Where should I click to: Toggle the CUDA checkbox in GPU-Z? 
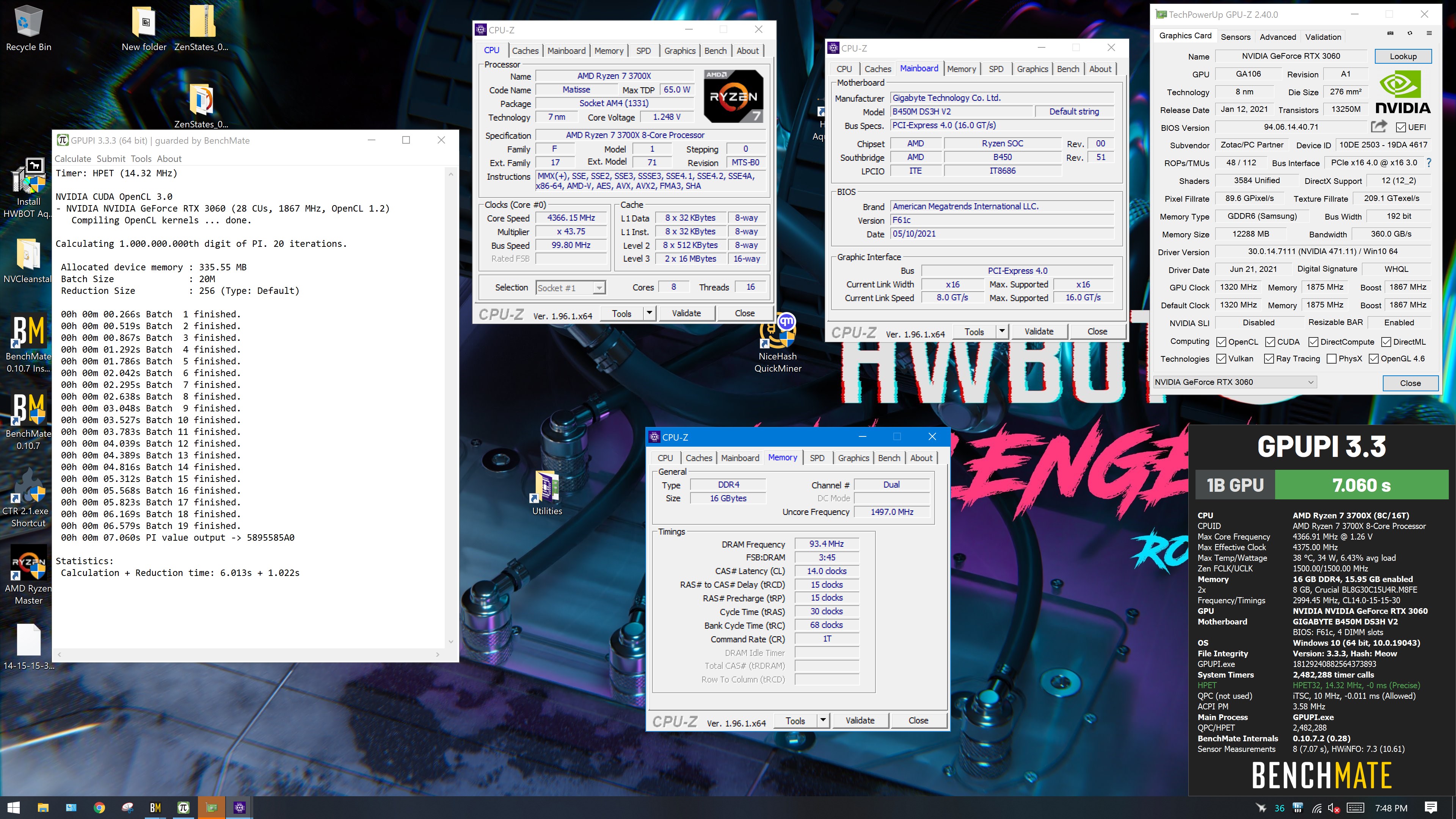(x=1270, y=342)
